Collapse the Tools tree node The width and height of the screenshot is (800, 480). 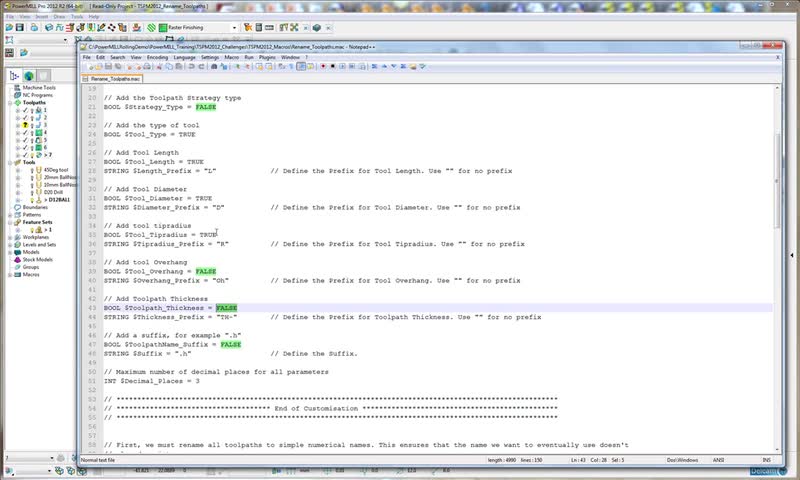point(10,163)
